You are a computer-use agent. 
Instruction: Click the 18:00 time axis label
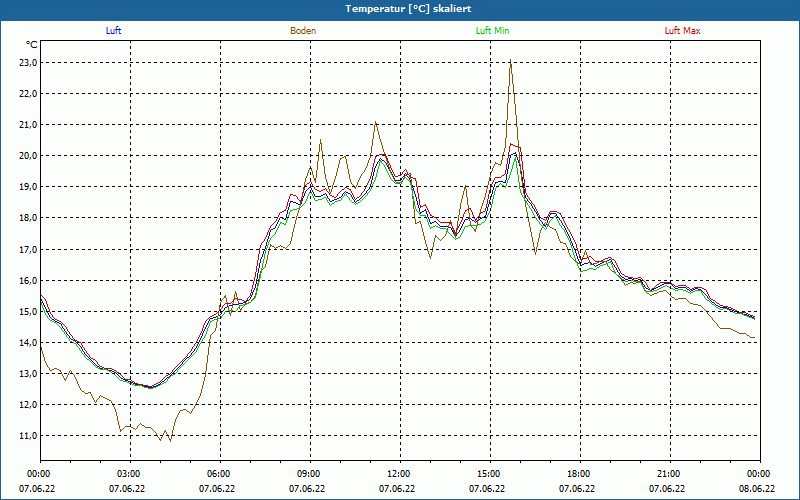[x=578, y=474]
